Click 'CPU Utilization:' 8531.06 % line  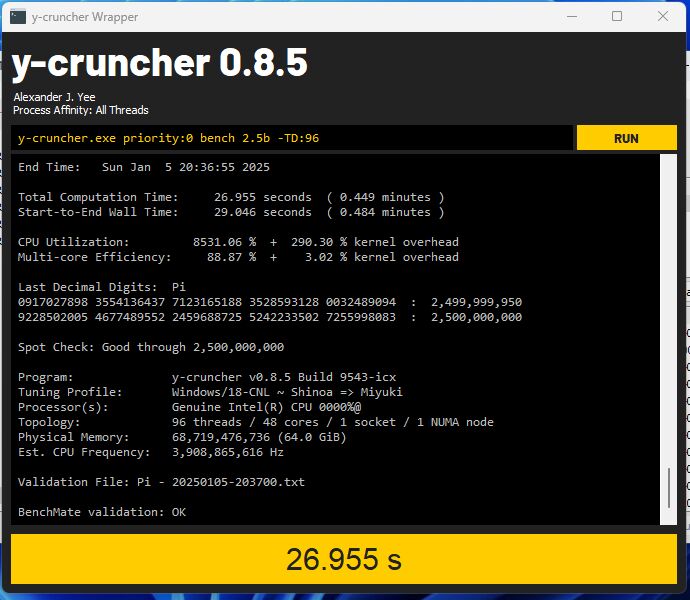(x=238, y=242)
